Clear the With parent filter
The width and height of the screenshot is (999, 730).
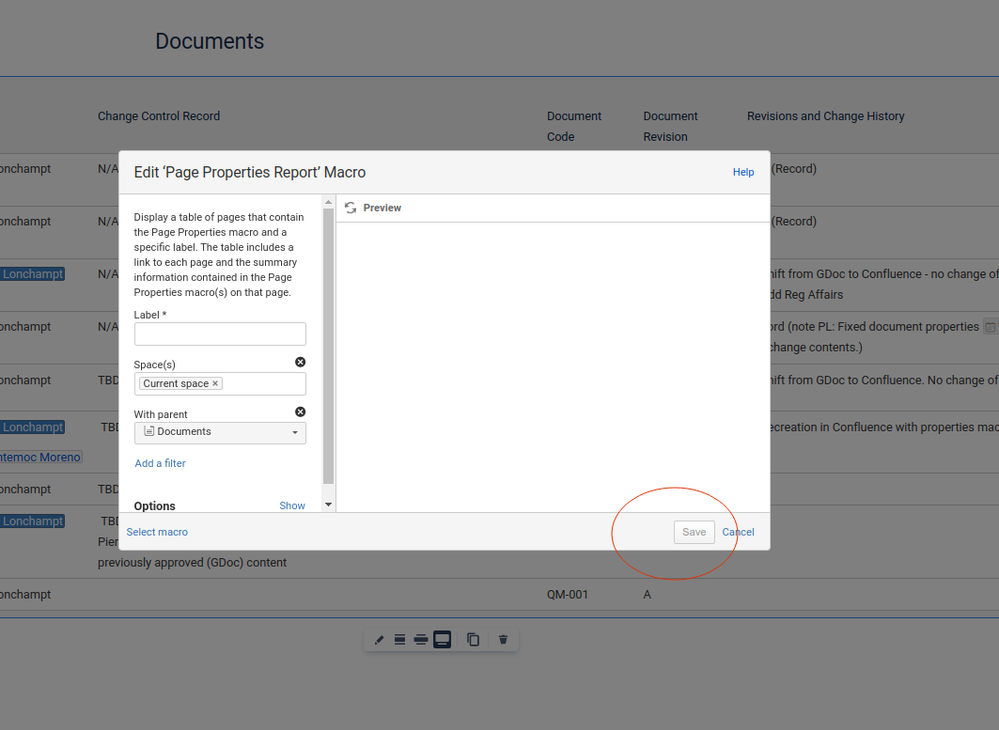(x=300, y=412)
